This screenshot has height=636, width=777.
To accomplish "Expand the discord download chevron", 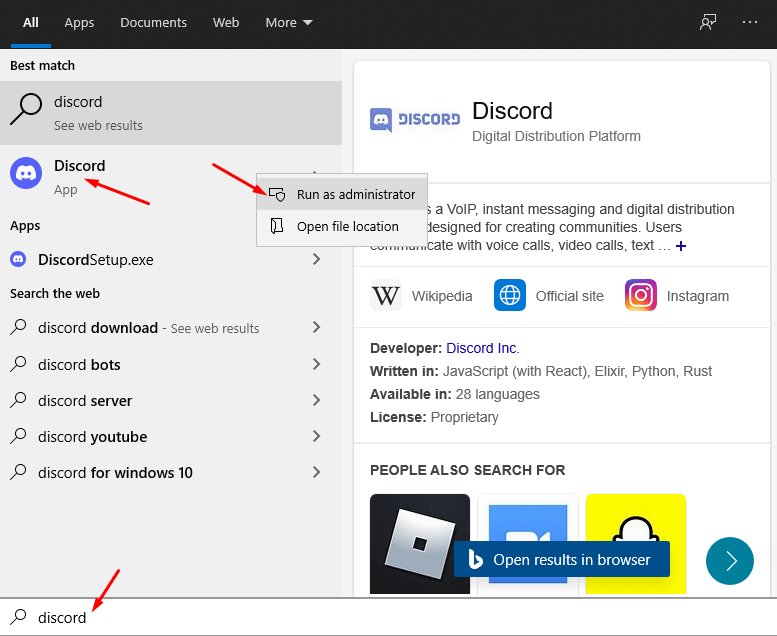I will (317, 327).
